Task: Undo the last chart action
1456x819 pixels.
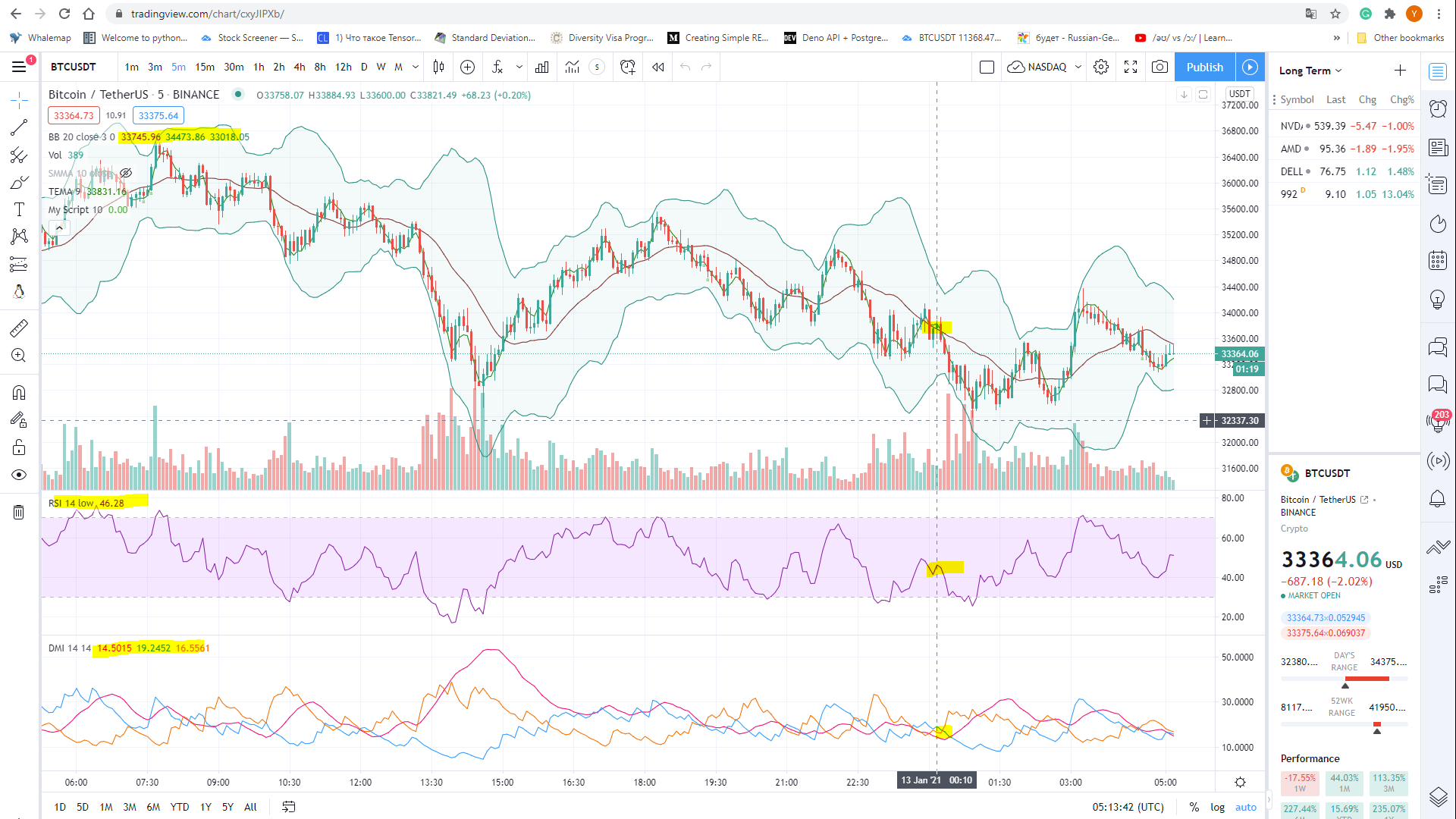Action: [685, 67]
